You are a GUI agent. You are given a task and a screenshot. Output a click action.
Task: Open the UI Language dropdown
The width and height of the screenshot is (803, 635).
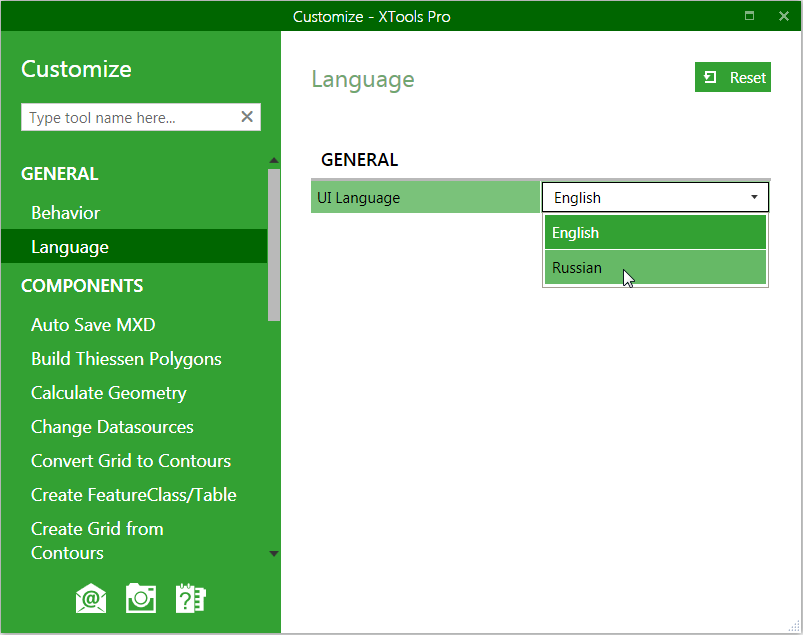(655, 197)
